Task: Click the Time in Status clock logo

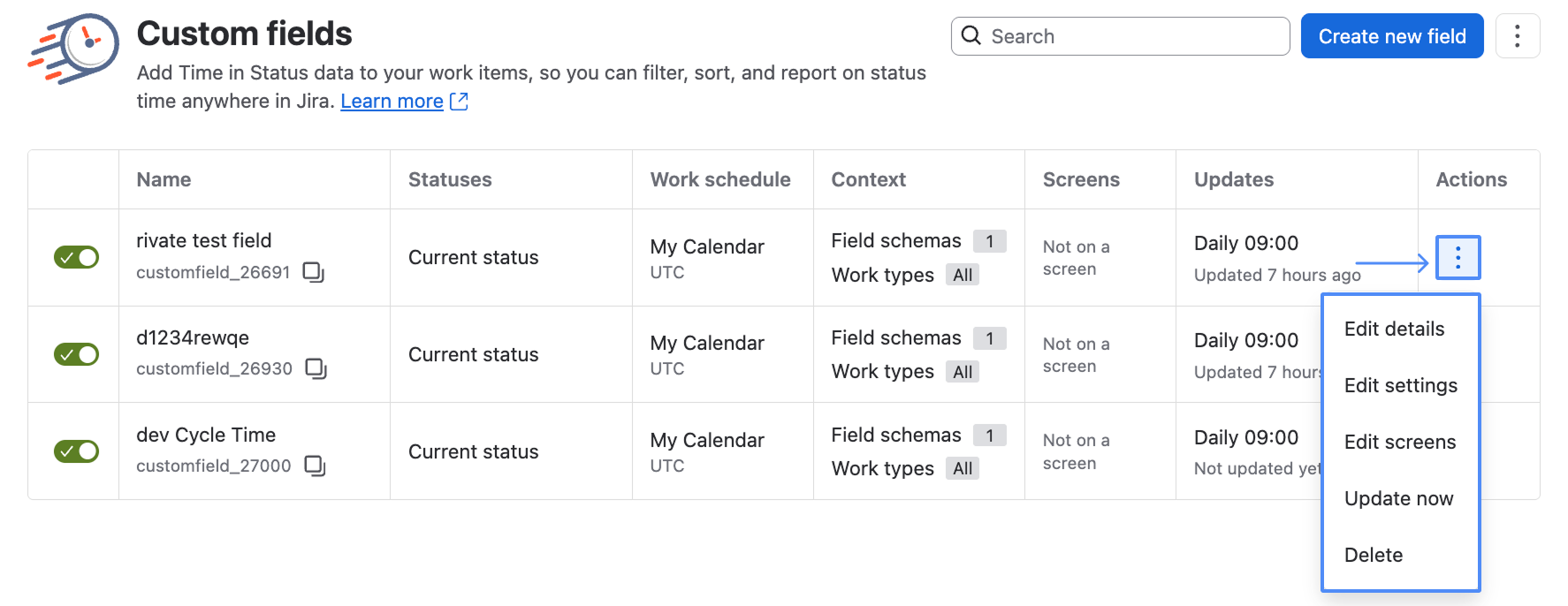Action: pos(73,48)
